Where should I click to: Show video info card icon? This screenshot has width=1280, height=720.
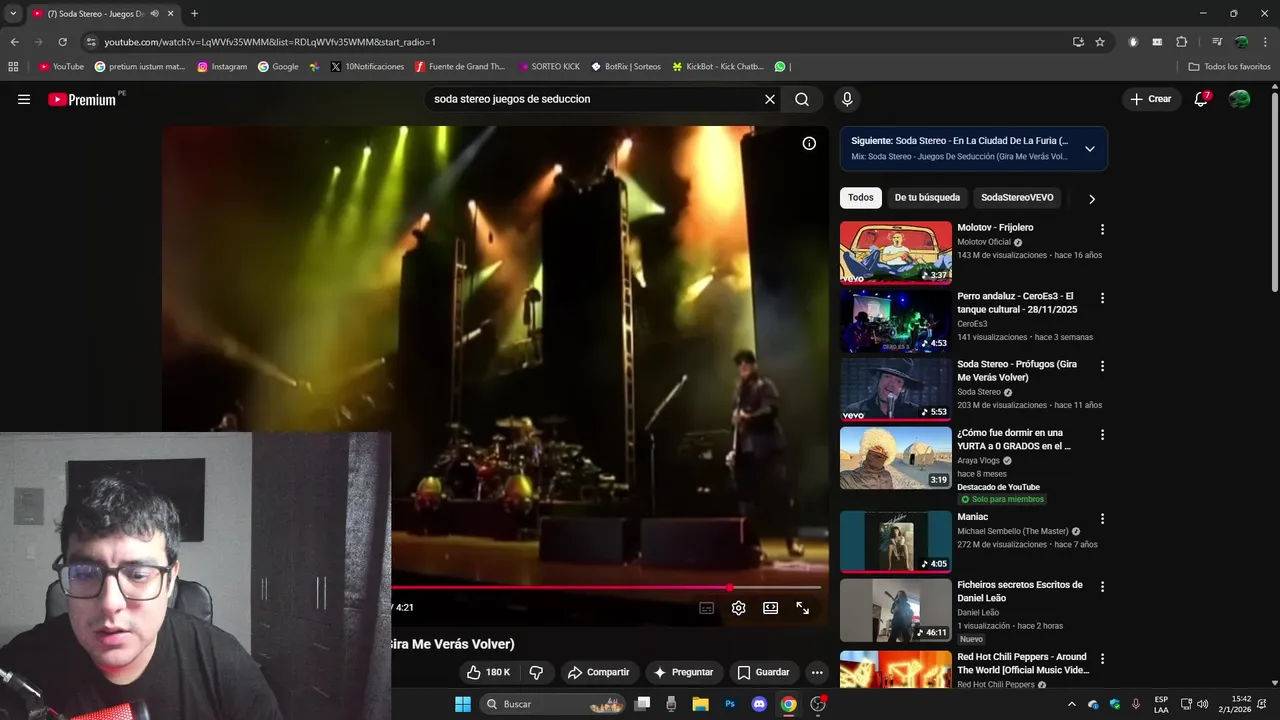(809, 143)
